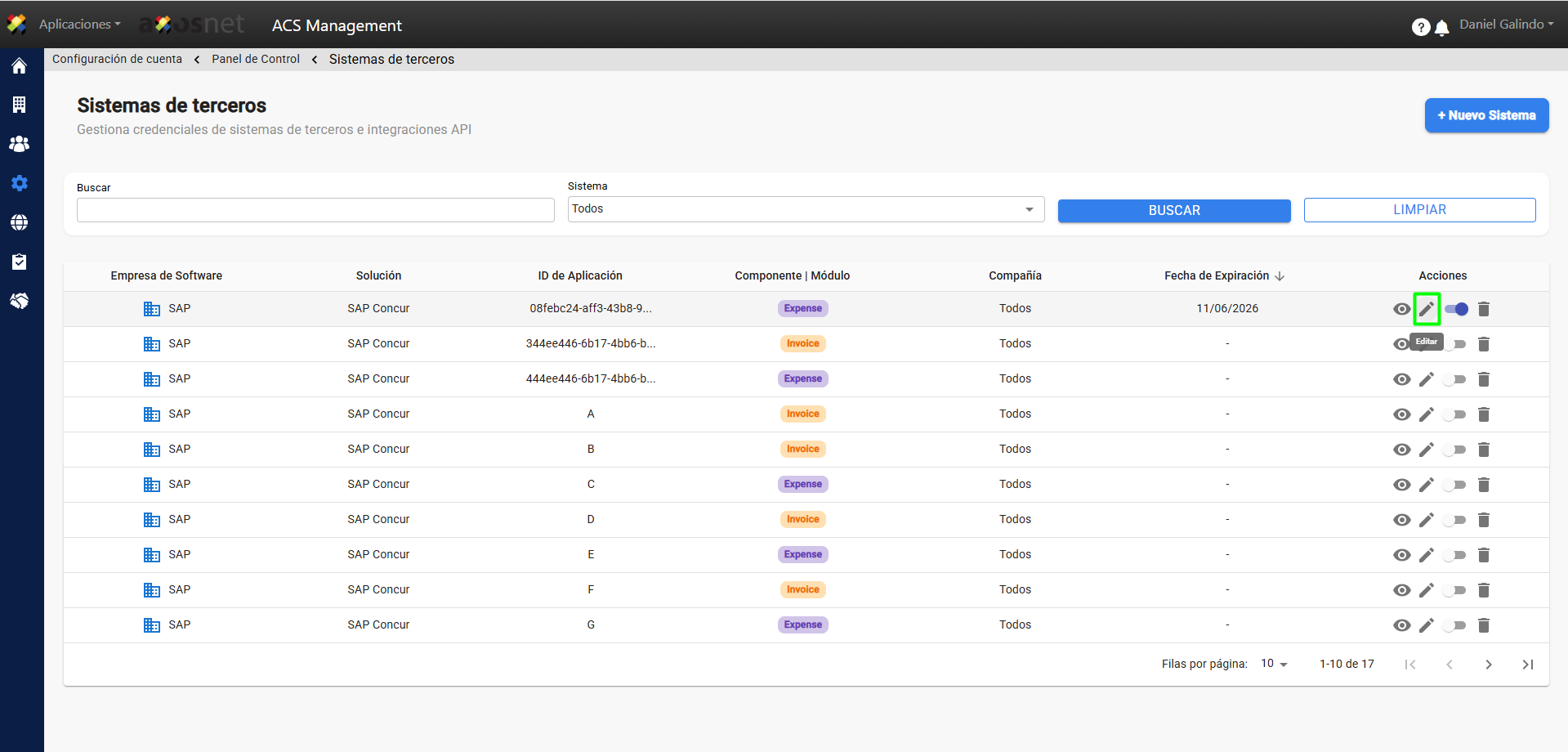The width and height of the screenshot is (1568, 752).
Task: Click the notifications bell icon
Action: tap(1442, 28)
